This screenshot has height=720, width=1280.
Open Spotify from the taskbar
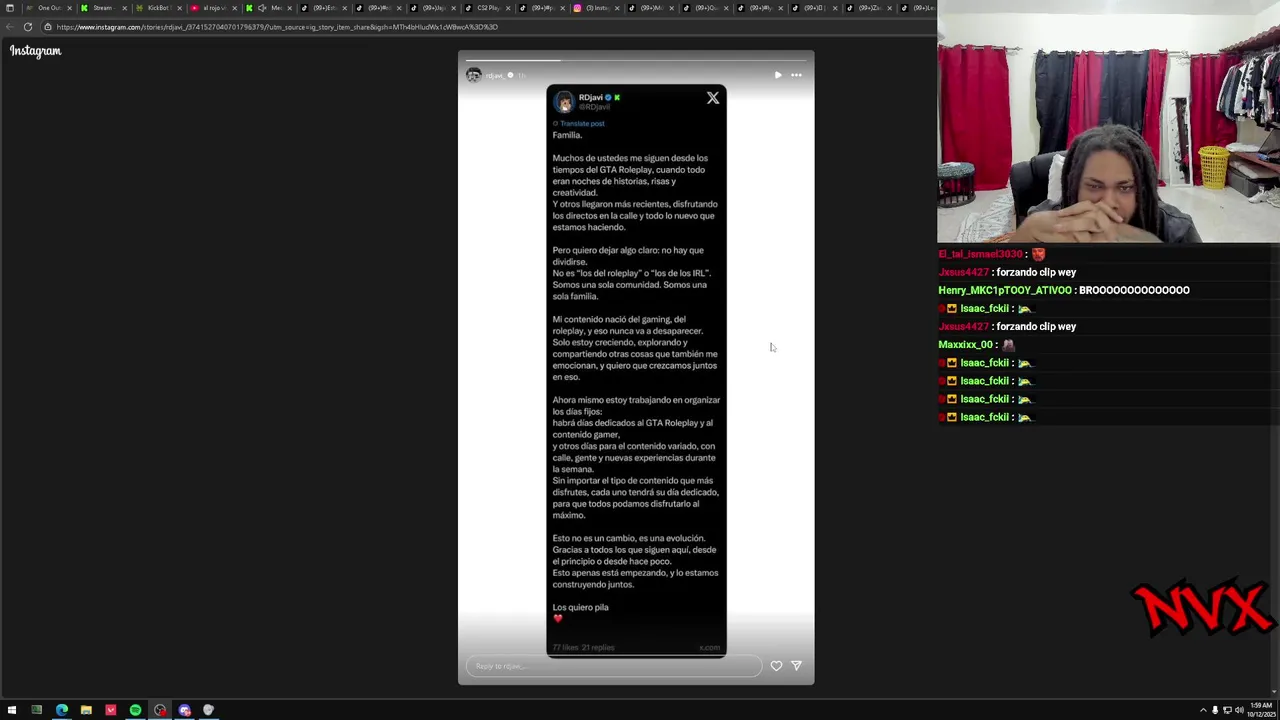pyautogui.click(x=135, y=710)
